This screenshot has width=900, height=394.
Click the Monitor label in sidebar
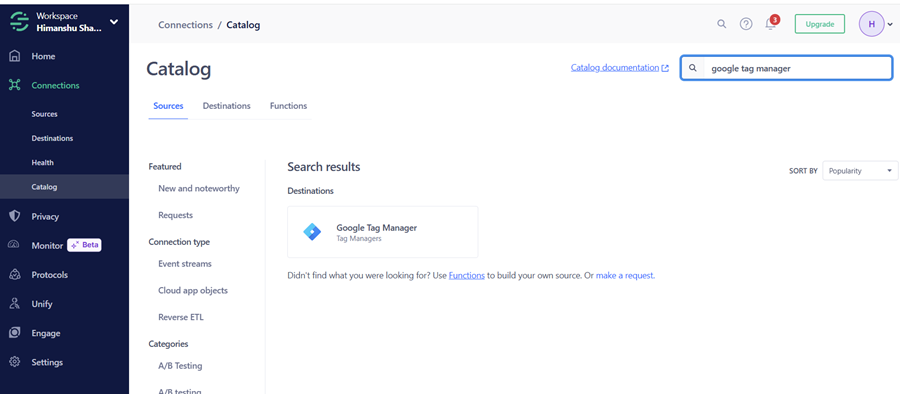[x=47, y=245]
